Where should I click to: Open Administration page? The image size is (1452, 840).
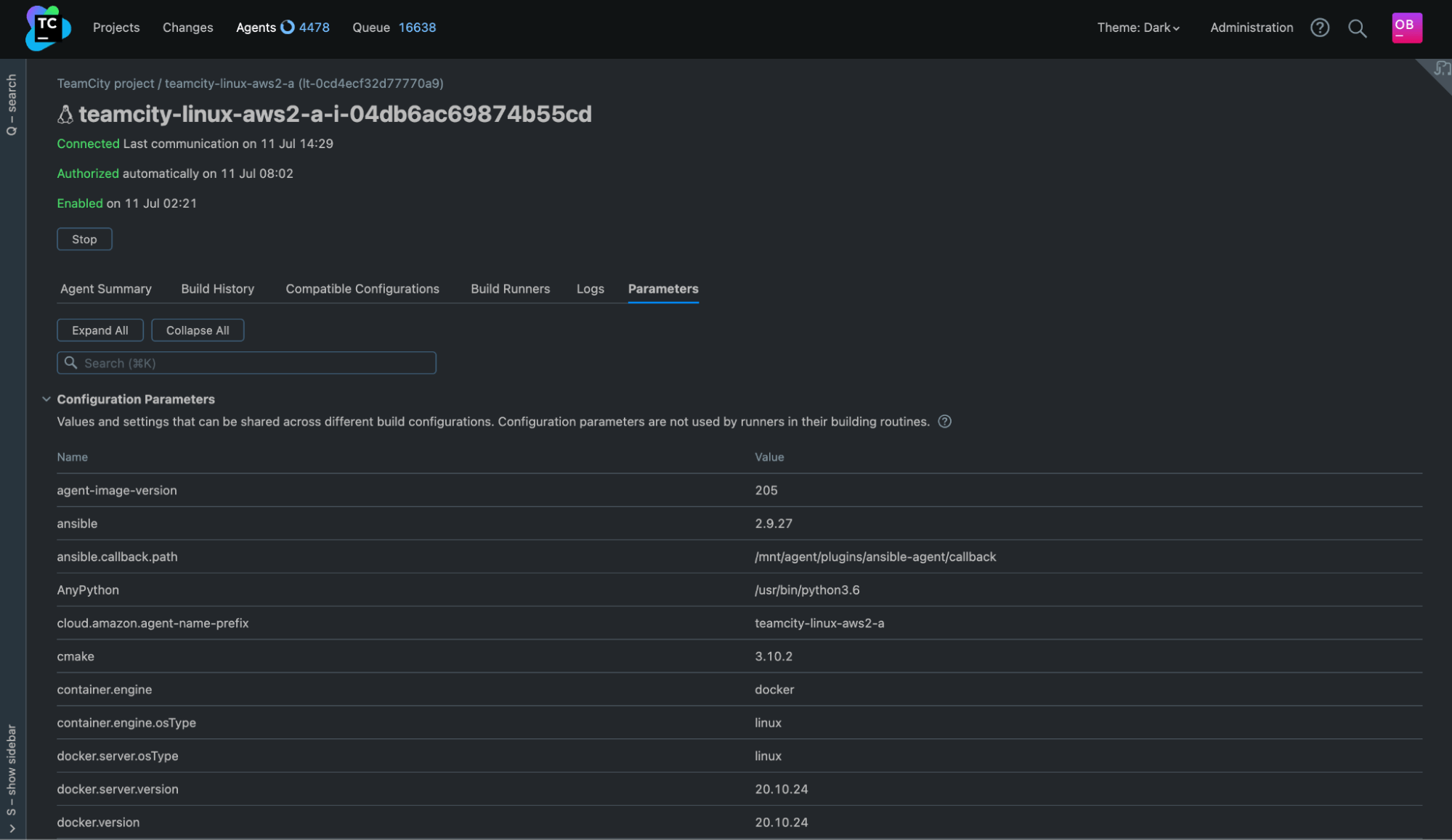tap(1252, 28)
